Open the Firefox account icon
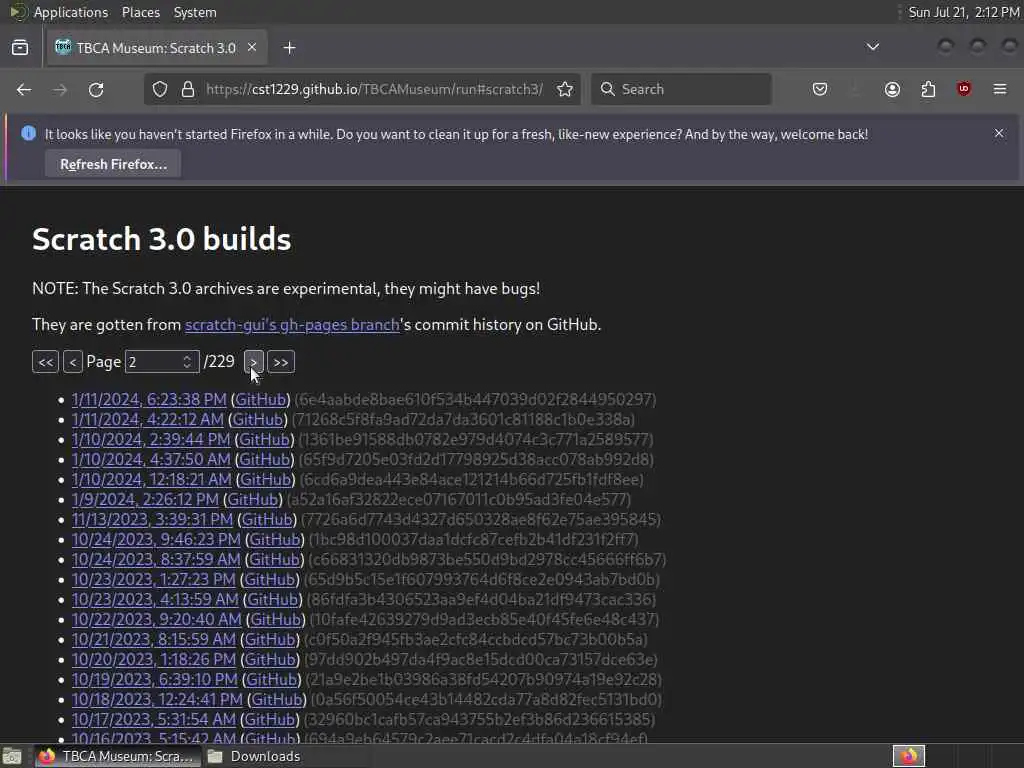 point(892,89)
